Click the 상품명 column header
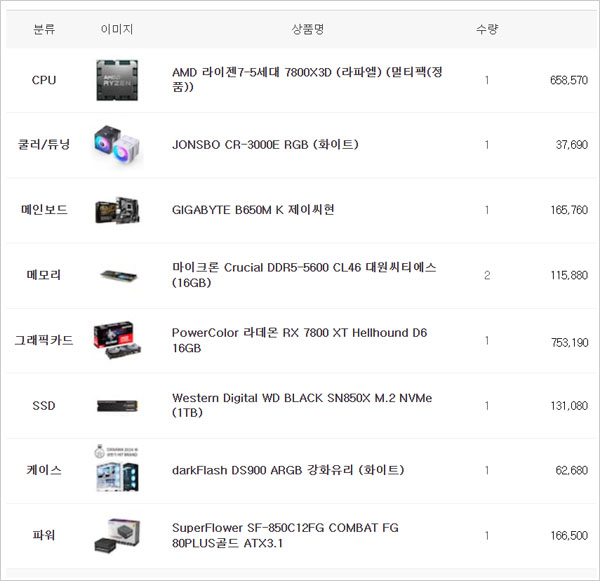The height and width of the screenshot is (581, 600). [308, 29]
